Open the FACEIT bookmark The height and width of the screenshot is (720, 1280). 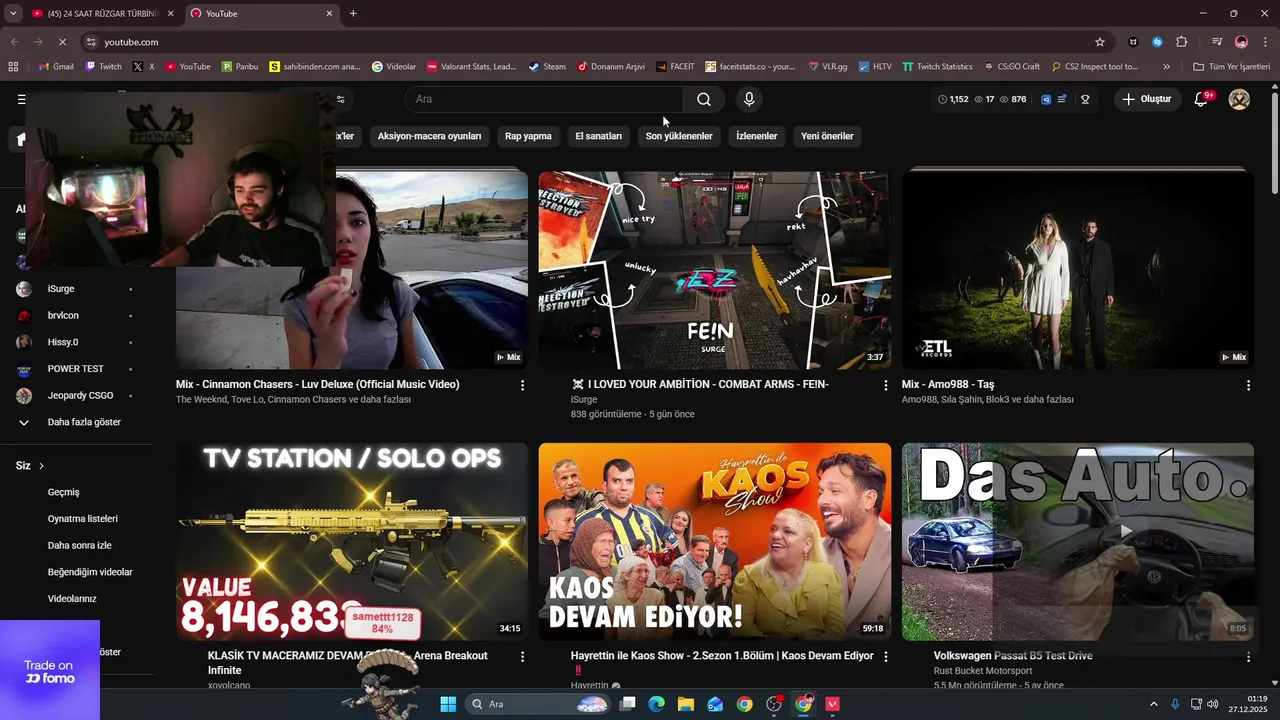pyautogui.click(x=675, y=67)
